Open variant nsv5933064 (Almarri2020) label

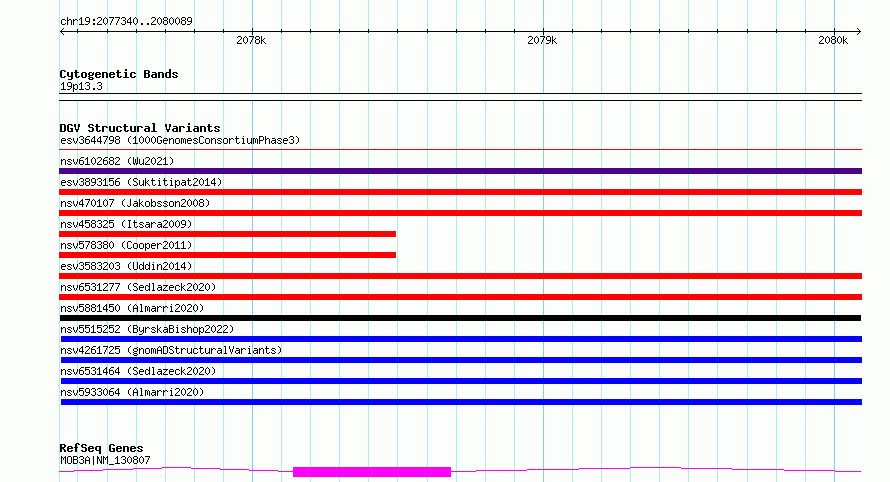pos(132,392)
